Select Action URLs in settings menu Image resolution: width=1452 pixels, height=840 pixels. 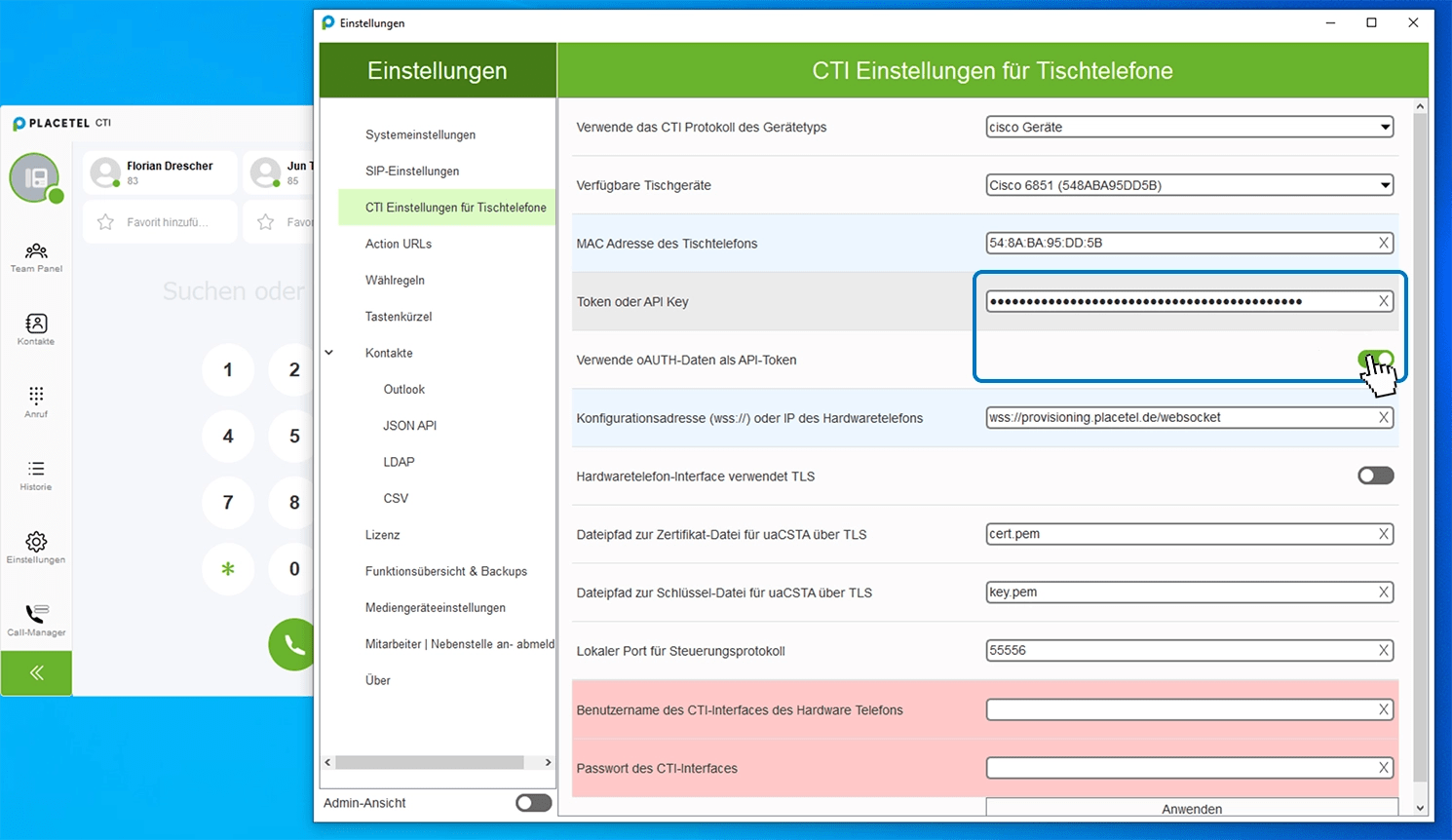coord(398,244)
